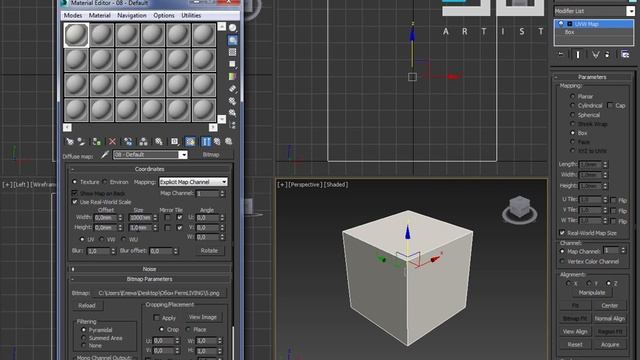Viewport: 640px width, 360px height.
Task: Click the Make Unique icon in modifier panel
Action: point(595,54)
